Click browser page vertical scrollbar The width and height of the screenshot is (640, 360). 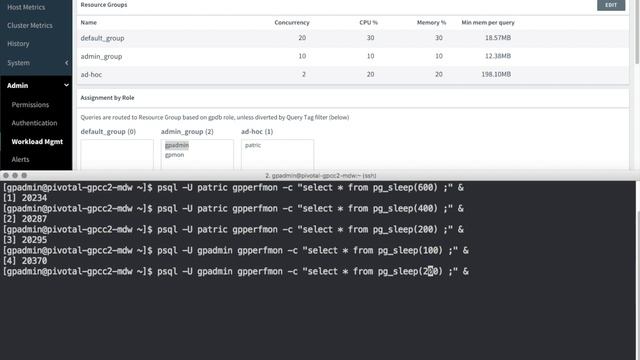637,33
